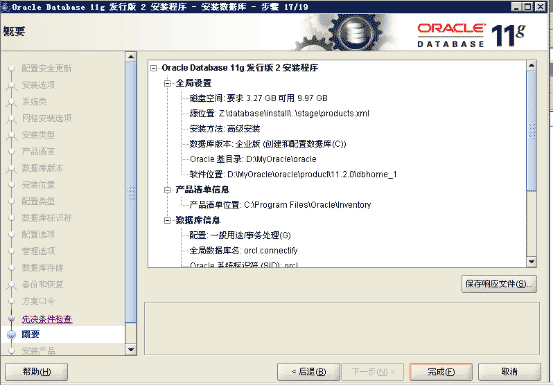Click the 管理选项 step in sidebar
553x386 pixels.
pyautogui.click(x=38, y=251)
